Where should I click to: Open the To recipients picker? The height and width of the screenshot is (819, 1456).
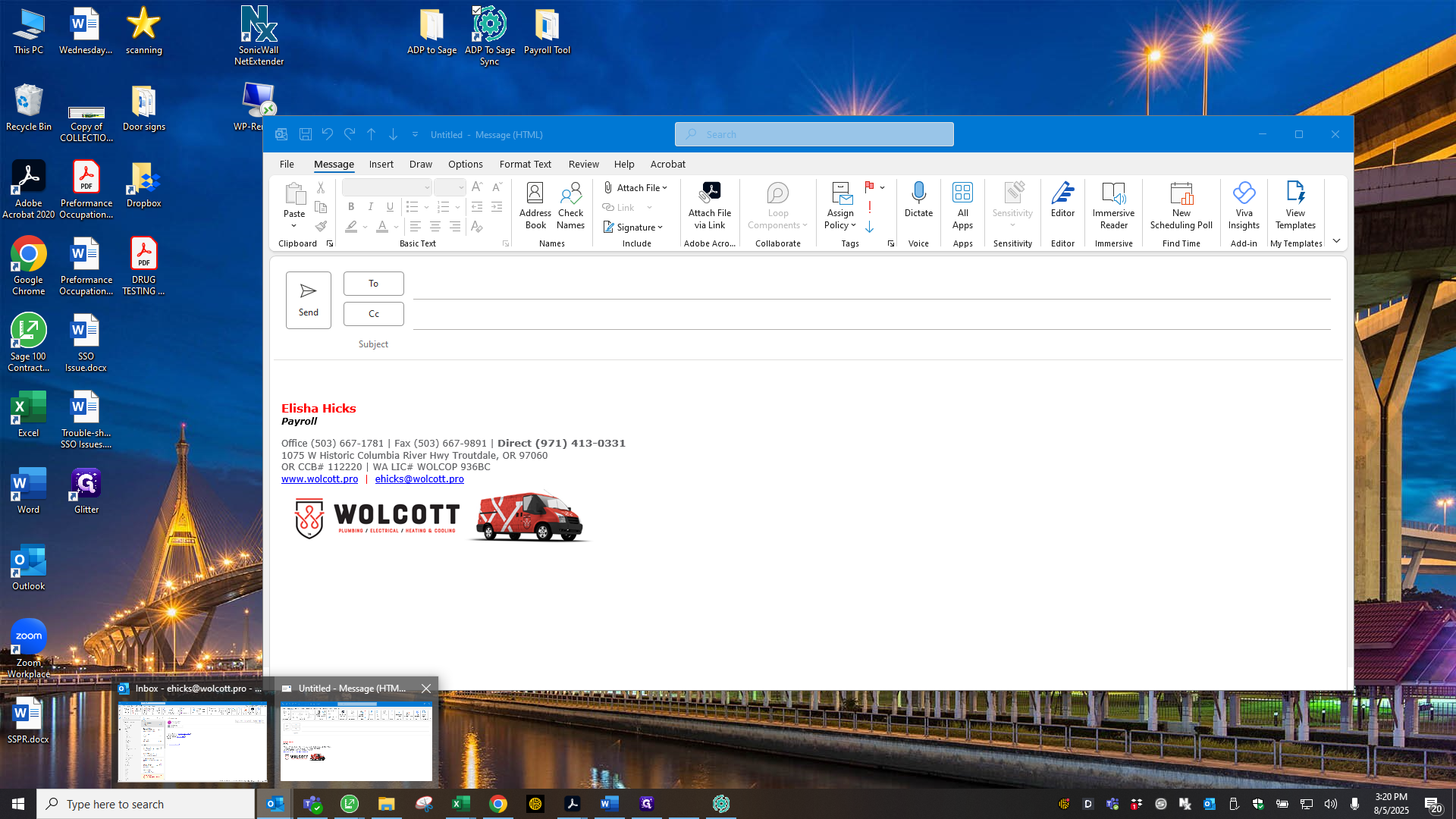[x=373, y=284]
